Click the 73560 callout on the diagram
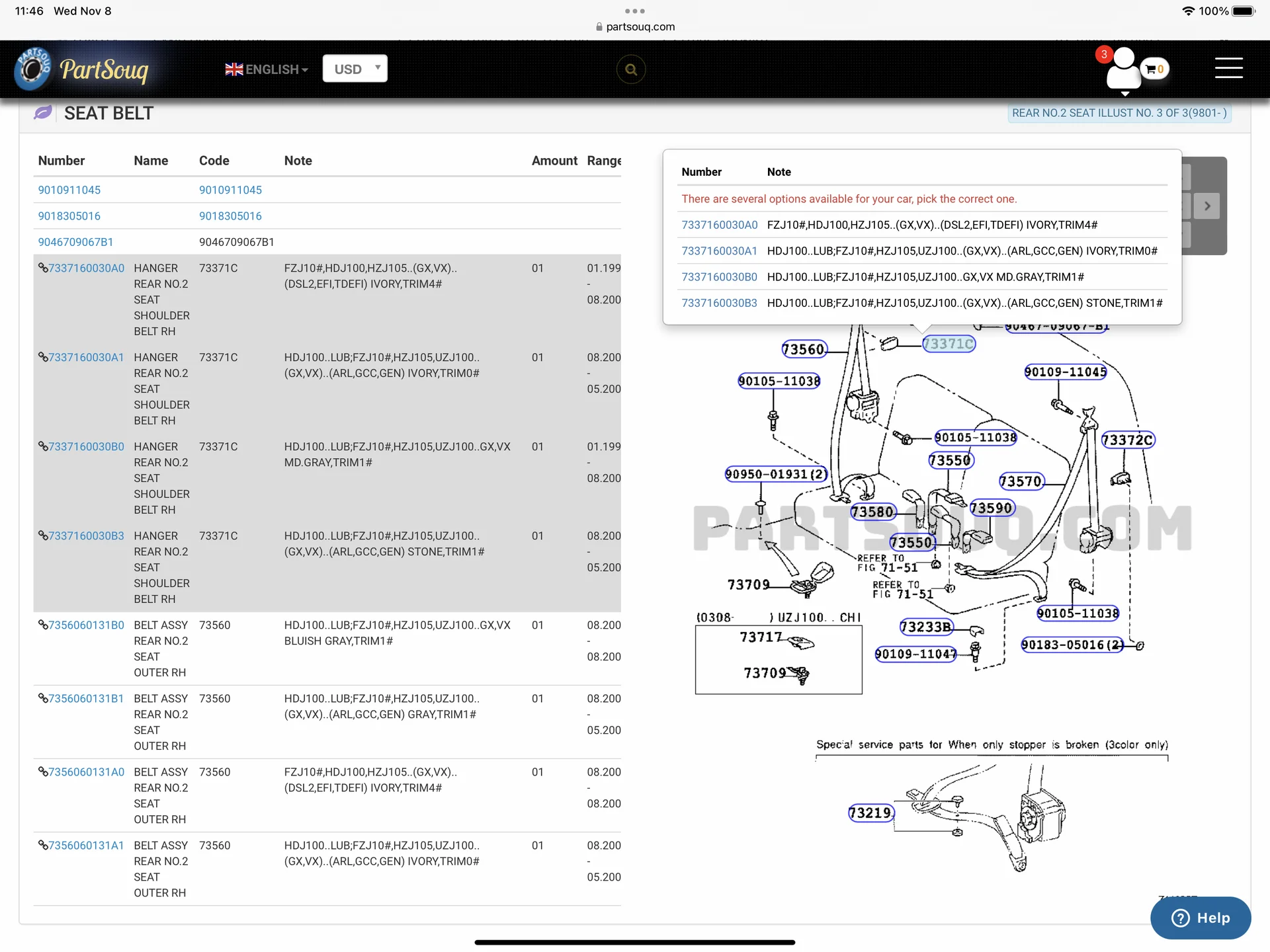The image size is (1270, 952). point(804,349)
